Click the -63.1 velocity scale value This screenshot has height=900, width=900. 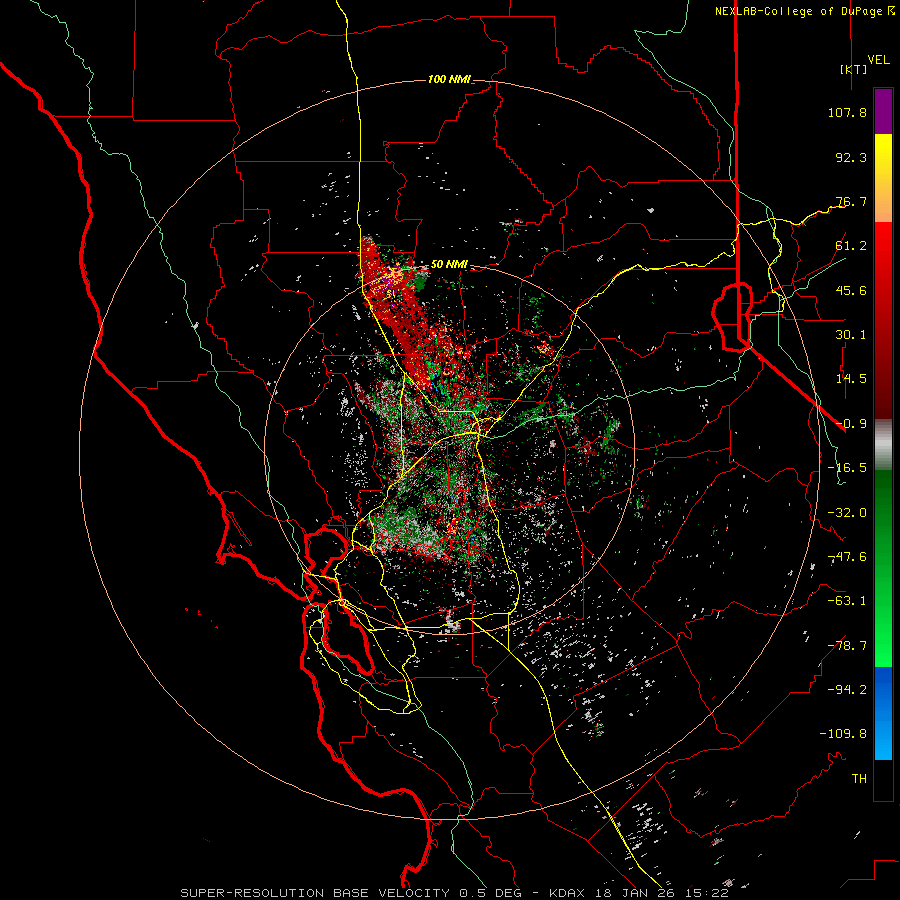(847, 601)
